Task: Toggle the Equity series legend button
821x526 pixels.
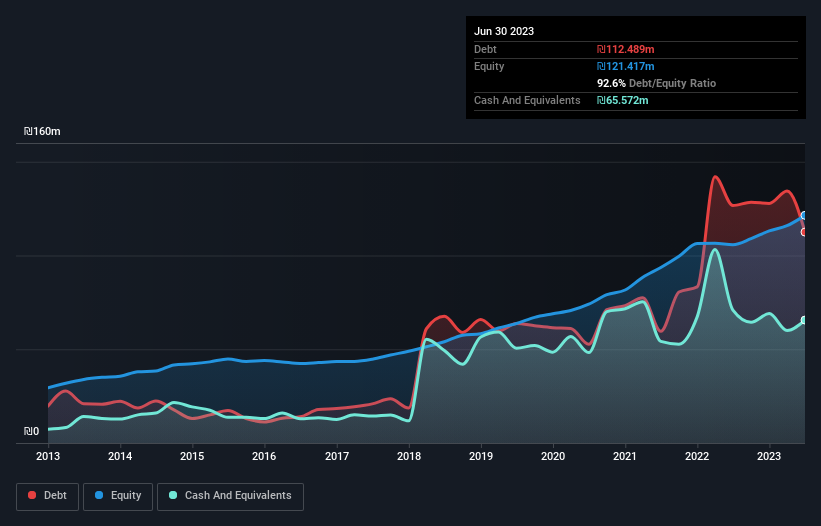Action: pos(118,496)
